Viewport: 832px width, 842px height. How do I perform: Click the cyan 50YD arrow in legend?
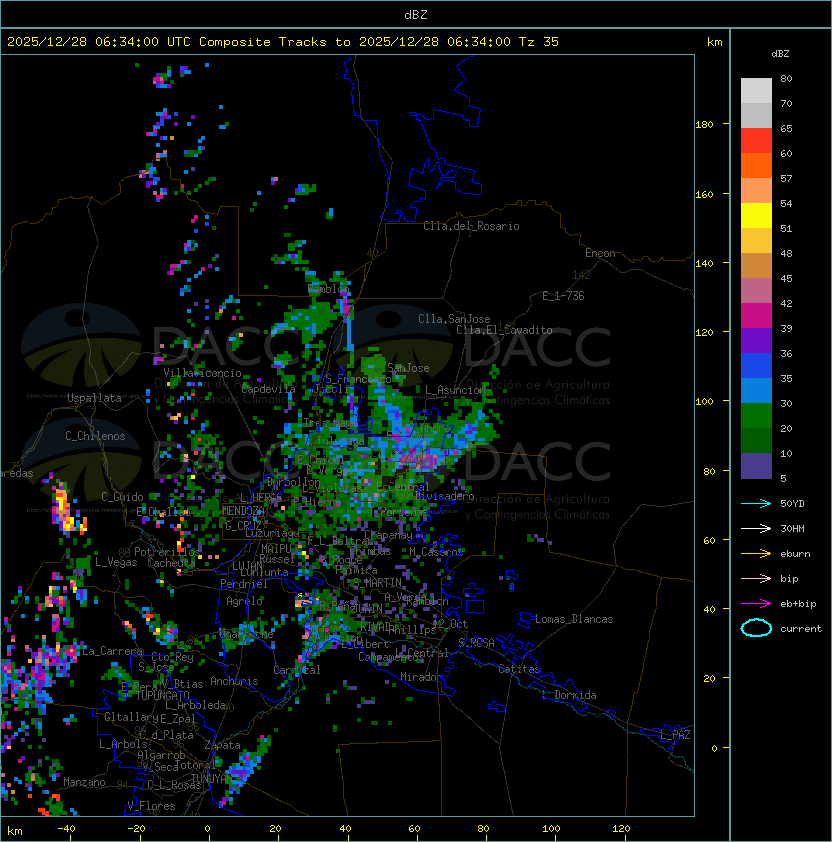[756, 504]
